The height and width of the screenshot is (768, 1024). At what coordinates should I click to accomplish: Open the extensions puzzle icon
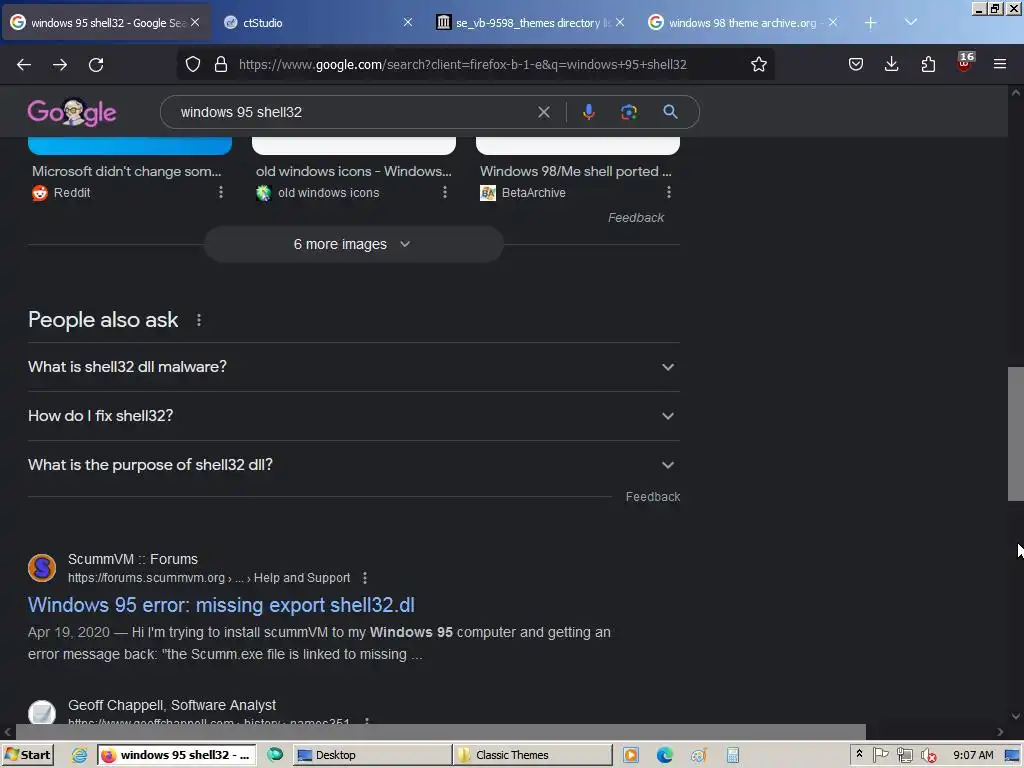pyautogui.click(x=928, y=64)
